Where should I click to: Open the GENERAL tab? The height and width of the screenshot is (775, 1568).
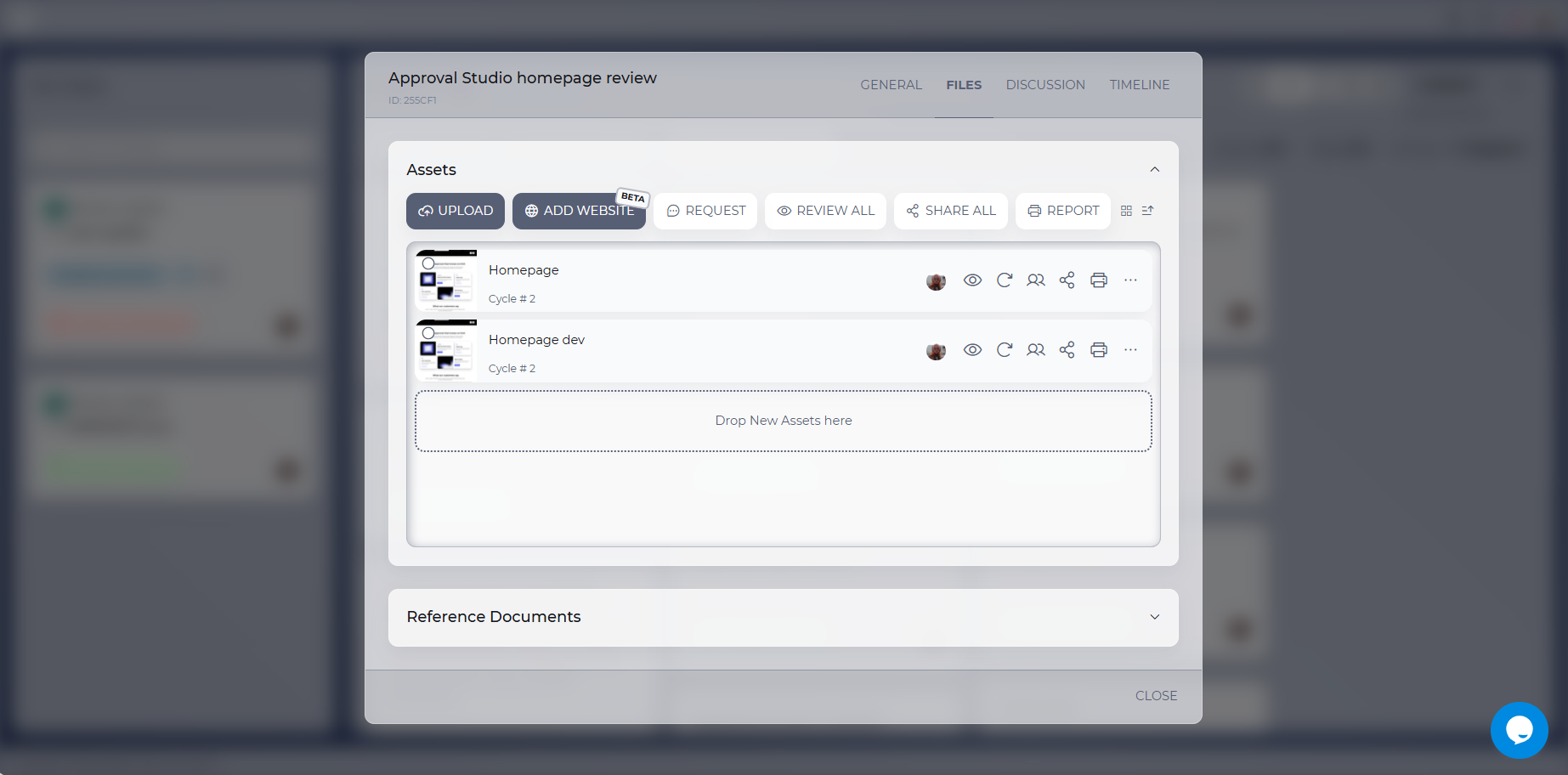click(x=891, y=85)
